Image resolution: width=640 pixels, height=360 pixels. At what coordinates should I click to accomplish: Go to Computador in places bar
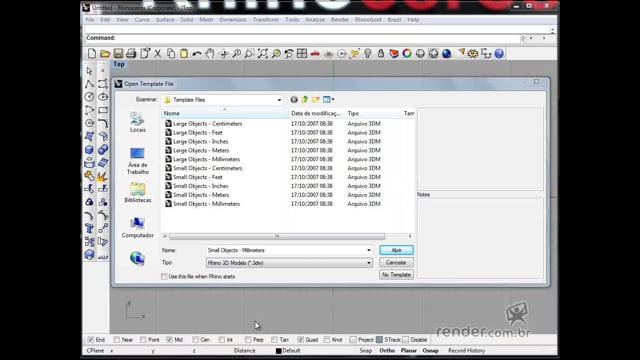click(x=138, y=228)
